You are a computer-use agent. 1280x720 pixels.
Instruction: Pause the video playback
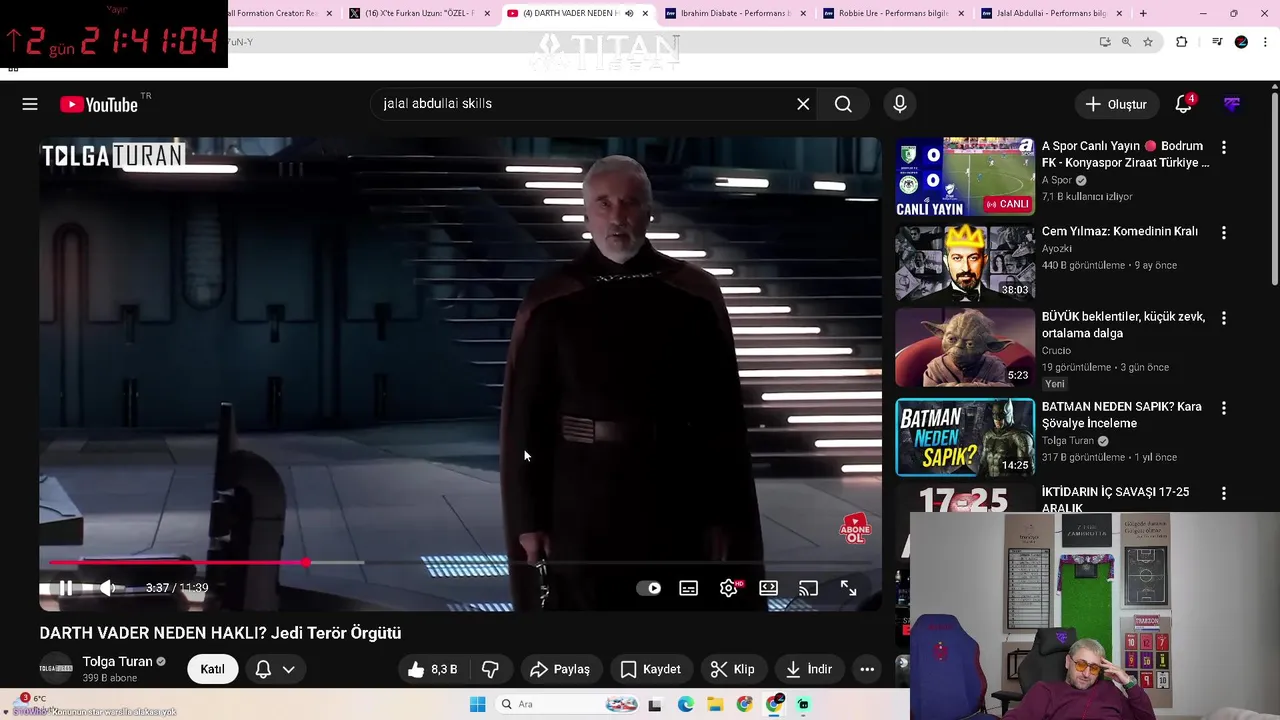coord(65,588)
